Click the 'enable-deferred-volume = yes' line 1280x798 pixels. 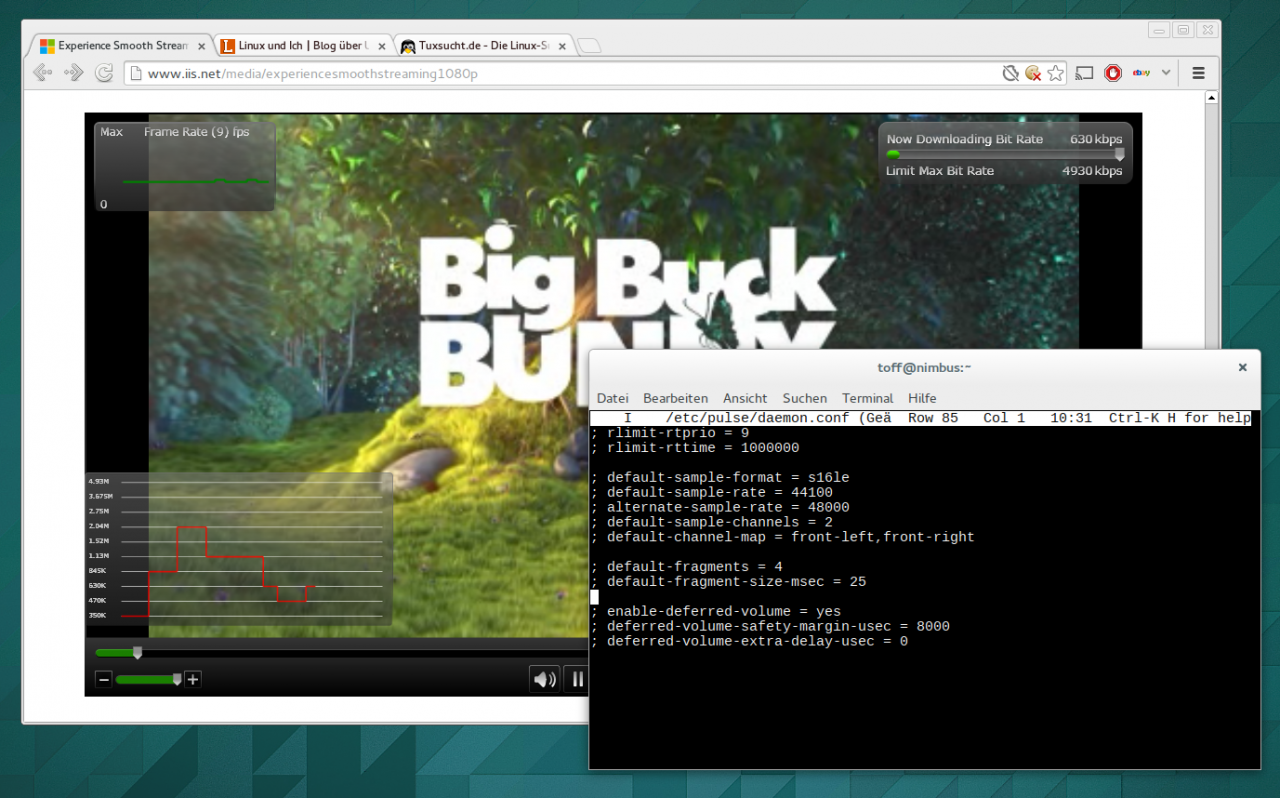pyautogui.click(x=715, y=611)
